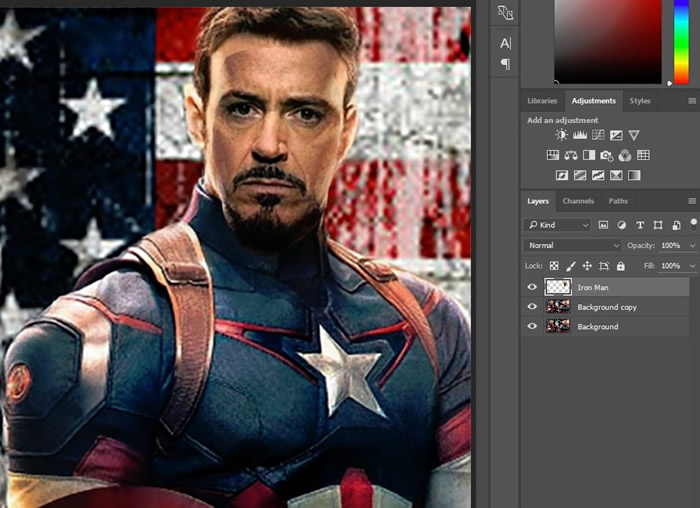
Task: Select the Background copy layer thumbnail
Action: pyautogui.click(x=558, y=307)
